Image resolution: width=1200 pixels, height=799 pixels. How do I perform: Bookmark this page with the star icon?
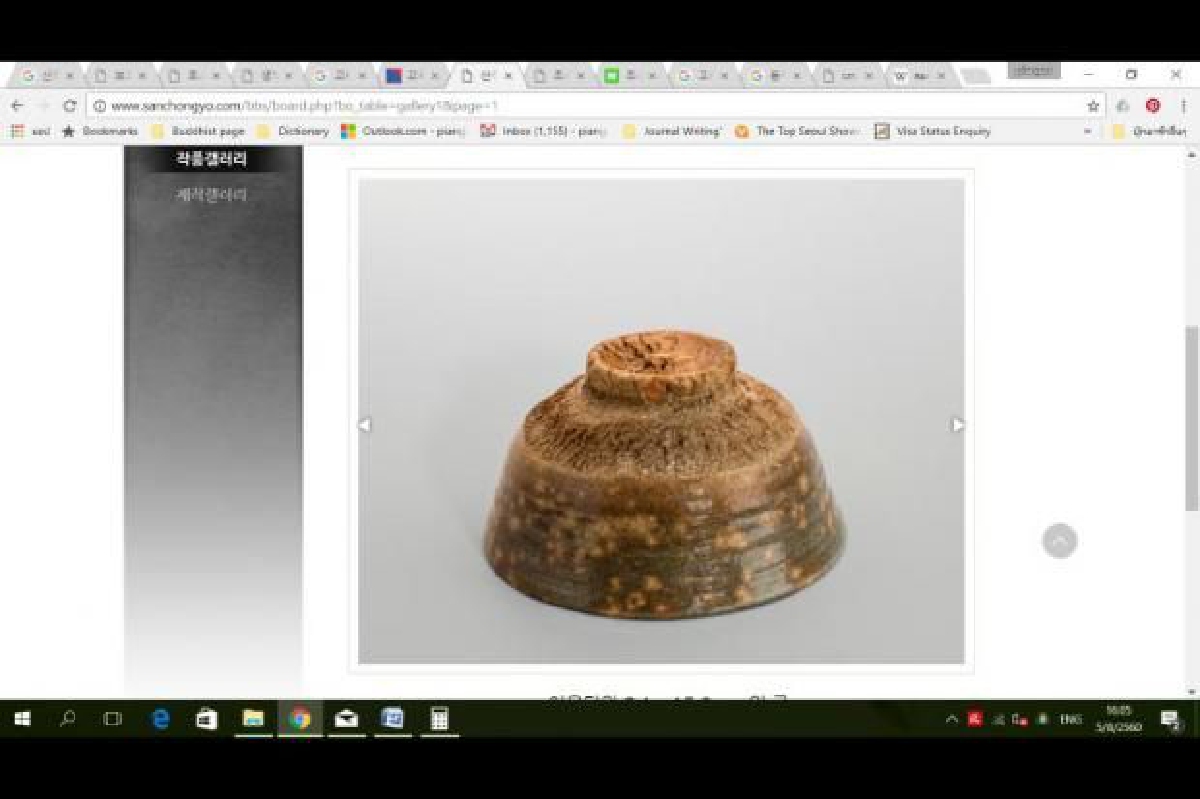[x=1093, y=106]
